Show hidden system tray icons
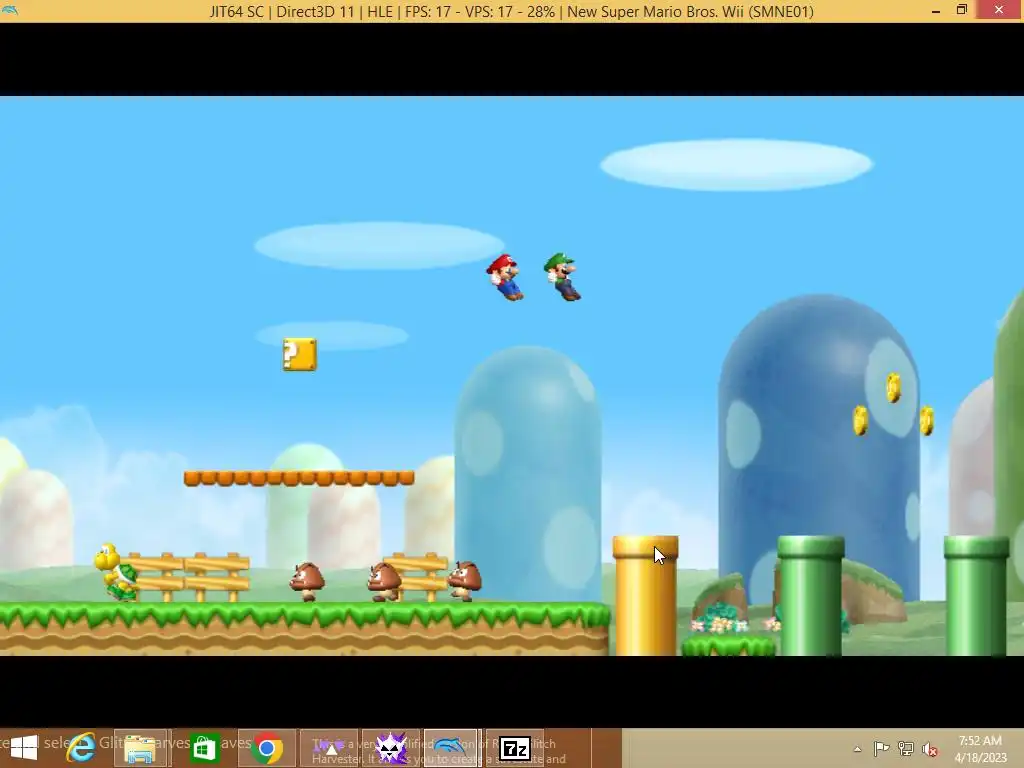 [857, 749]
